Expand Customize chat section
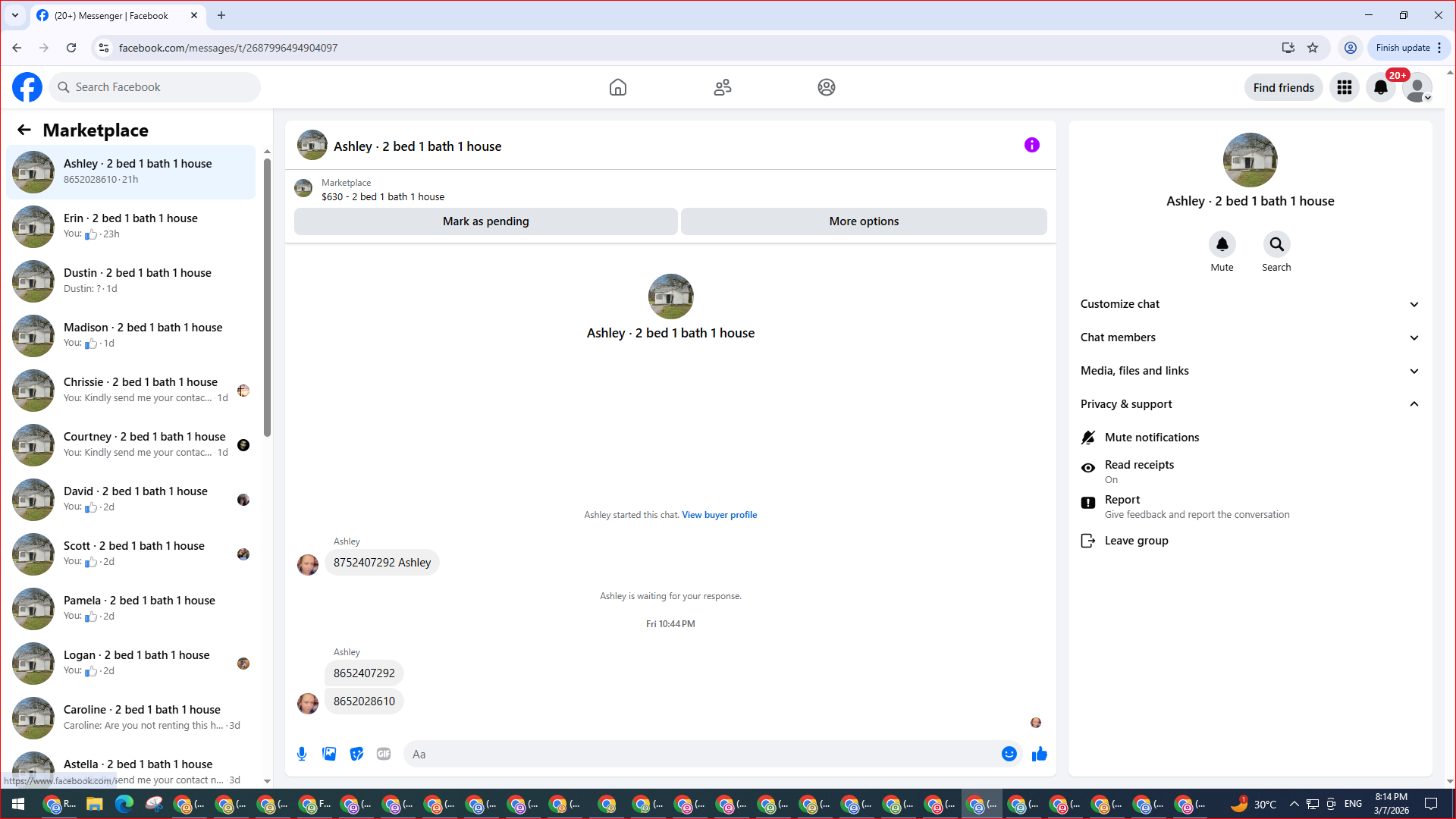The image size is (1456, 819). click(1250, 304)
